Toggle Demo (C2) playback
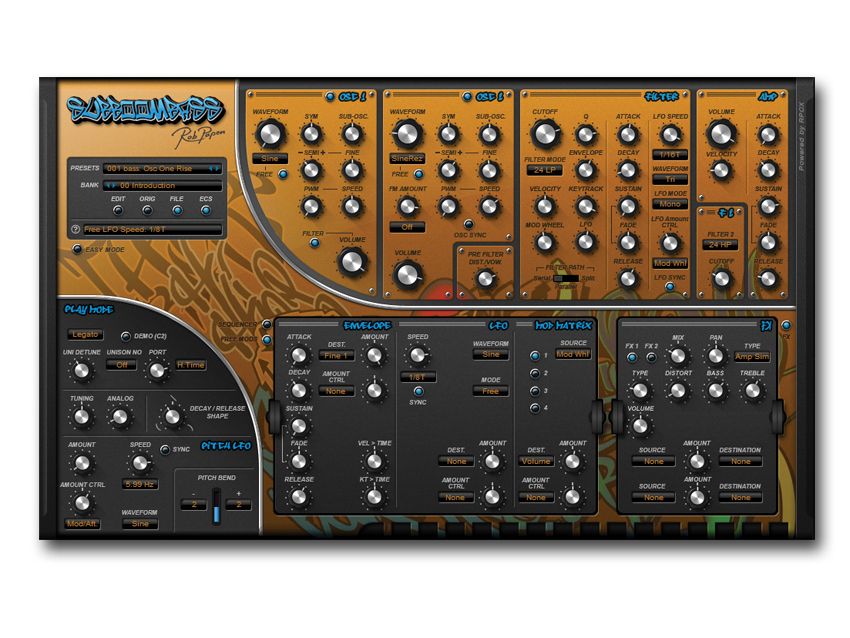 (x=126, y=336)
